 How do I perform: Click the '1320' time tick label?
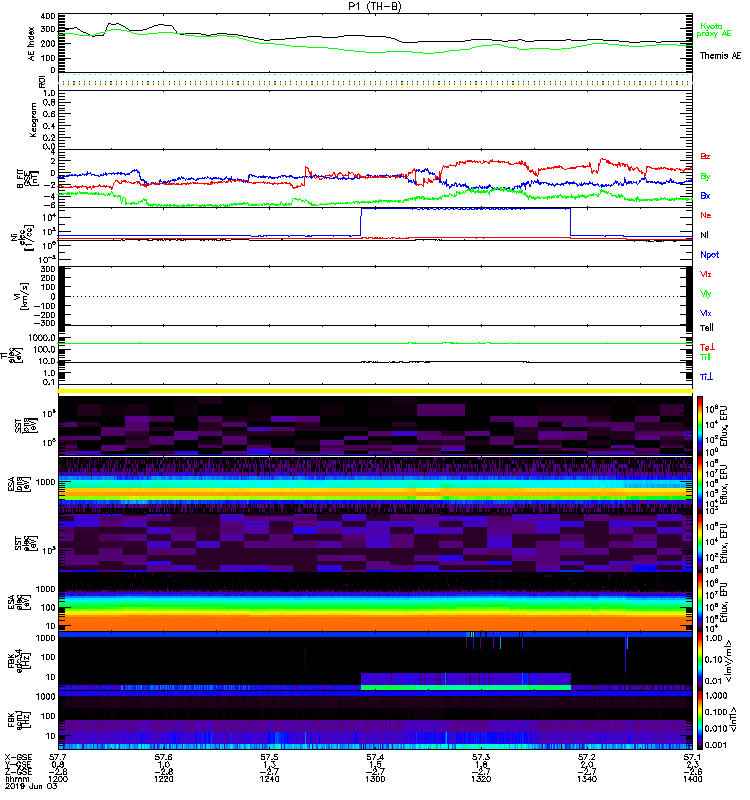pyautogui.click(x=481, y=779)
